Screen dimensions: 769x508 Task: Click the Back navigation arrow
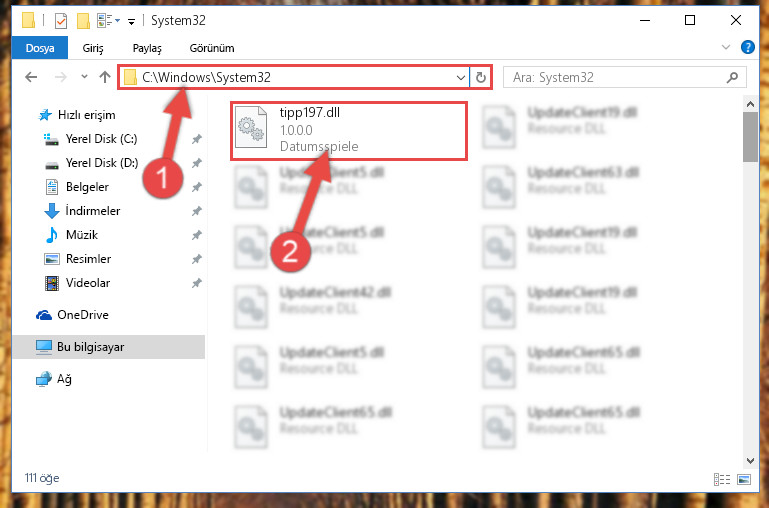(x=31, y=77)
